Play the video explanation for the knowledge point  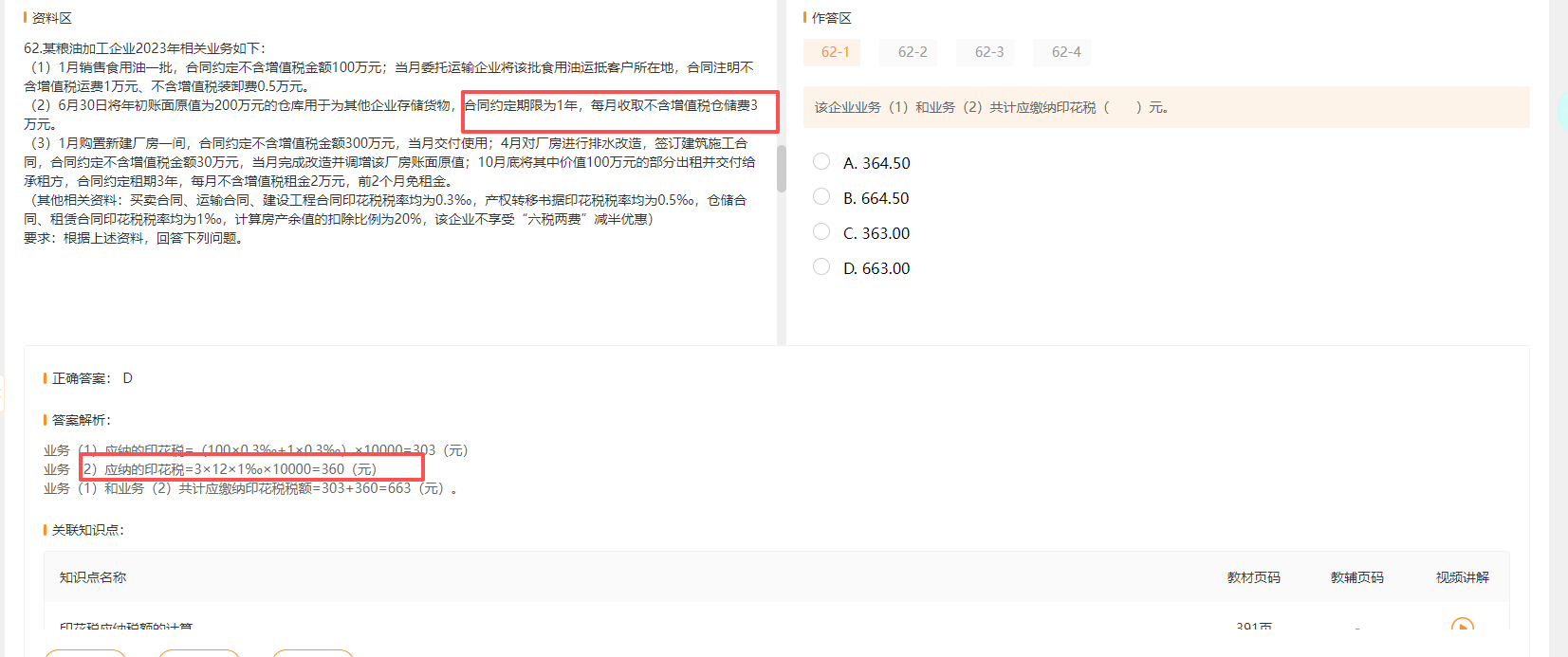[1462, 627]
